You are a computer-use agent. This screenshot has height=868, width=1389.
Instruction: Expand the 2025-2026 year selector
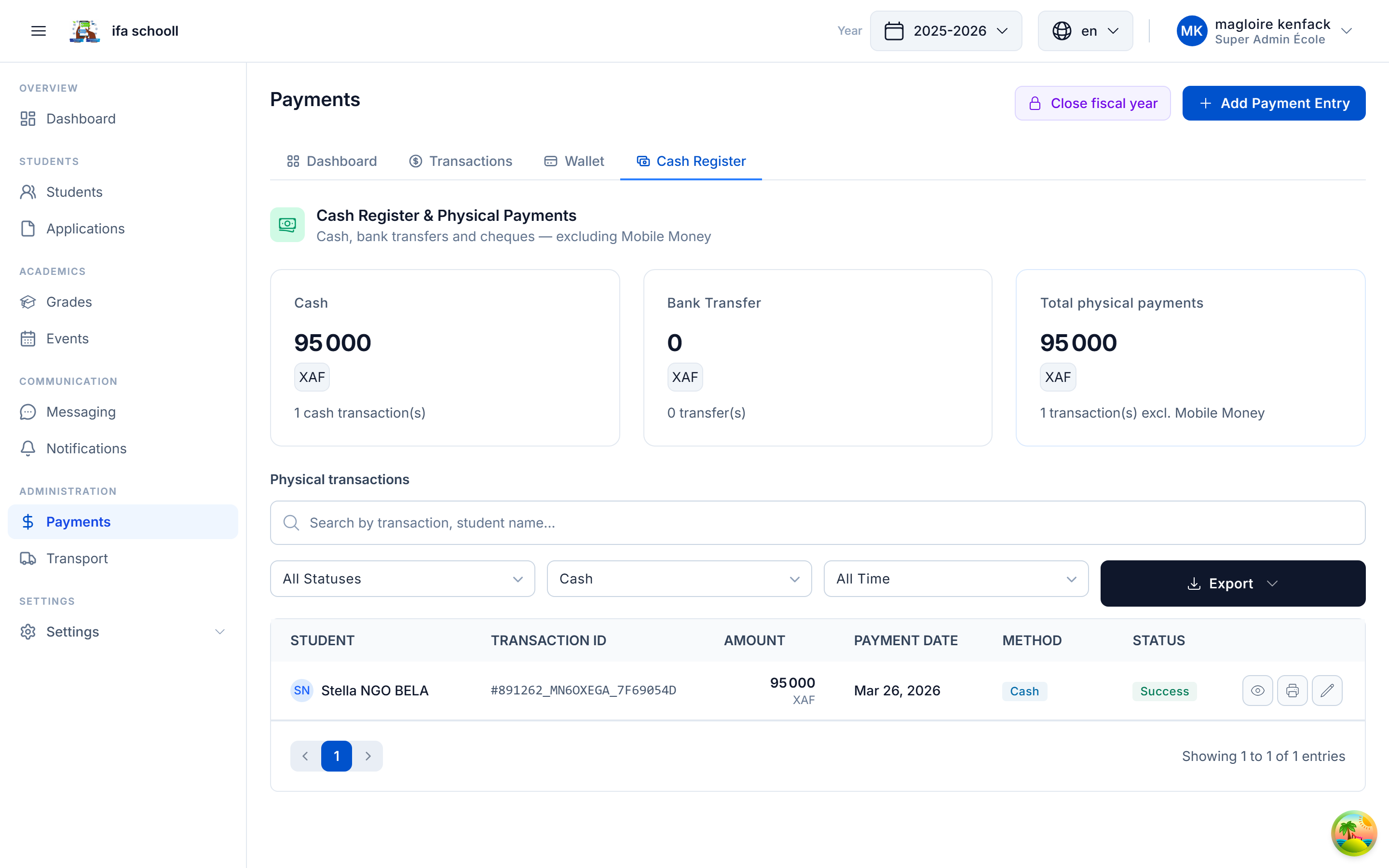[946, 30]
